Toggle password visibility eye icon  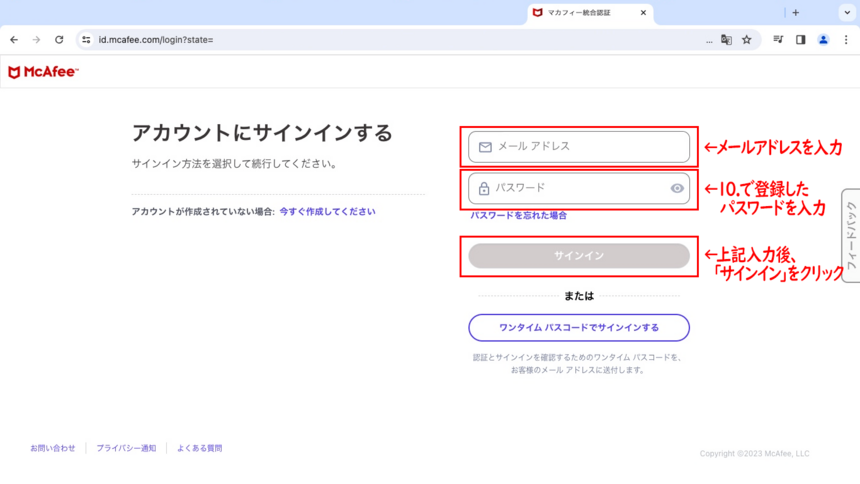click(677, 188)
